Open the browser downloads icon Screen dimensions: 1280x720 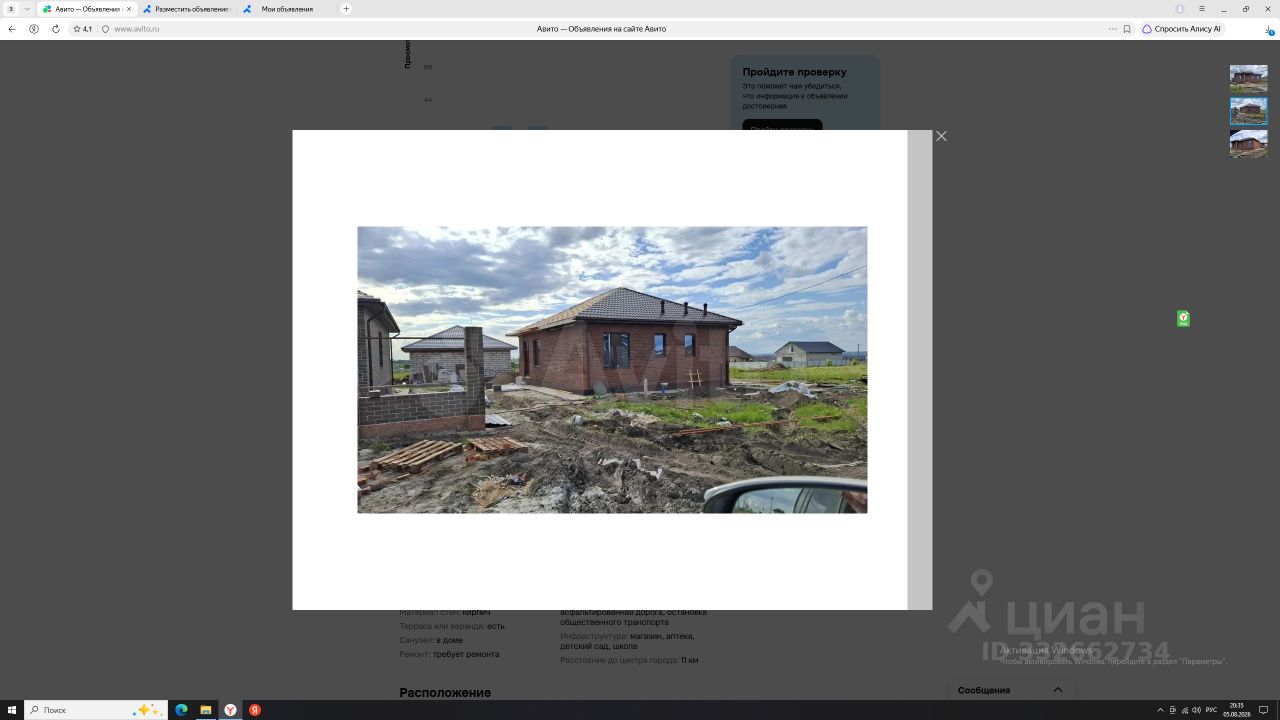pos(1269,29)
